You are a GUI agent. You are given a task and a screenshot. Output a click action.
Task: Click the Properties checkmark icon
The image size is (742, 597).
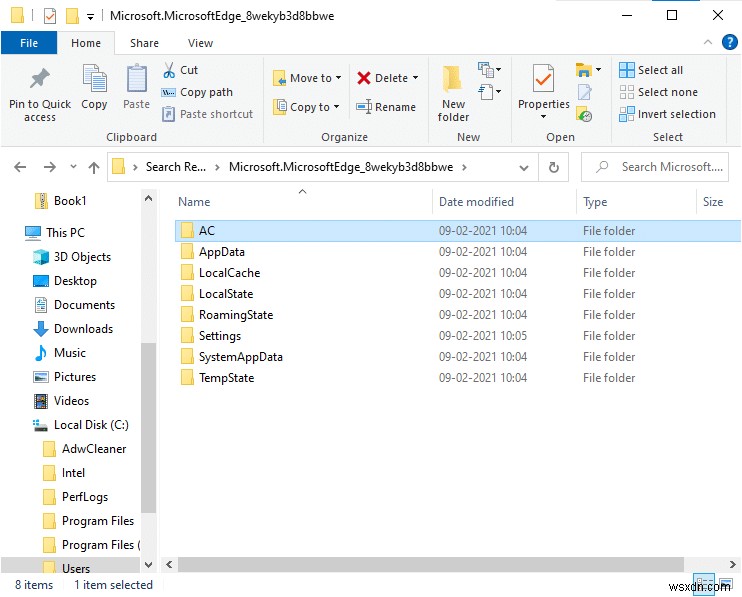coord(543,79)
